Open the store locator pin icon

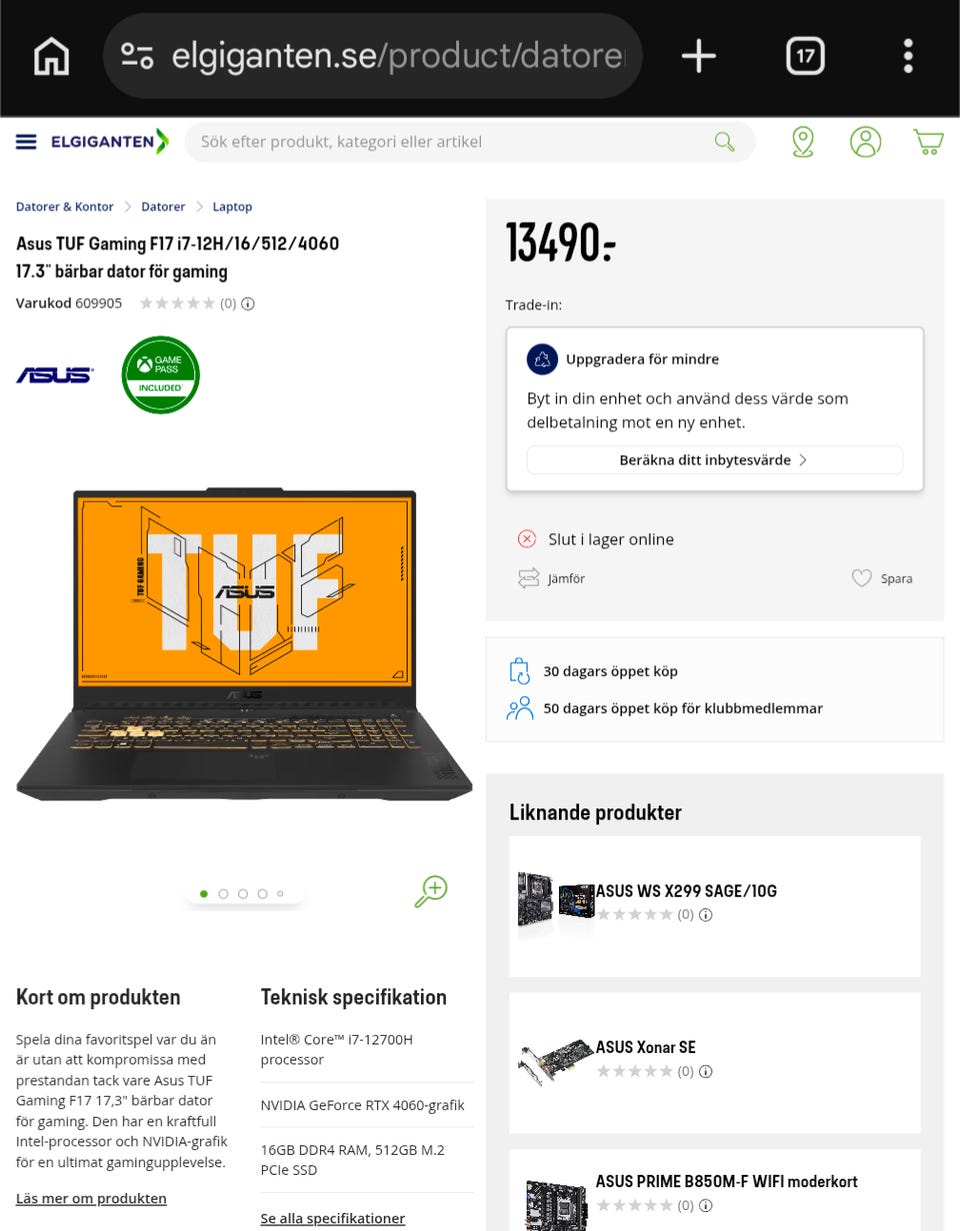tap(803, 142)
